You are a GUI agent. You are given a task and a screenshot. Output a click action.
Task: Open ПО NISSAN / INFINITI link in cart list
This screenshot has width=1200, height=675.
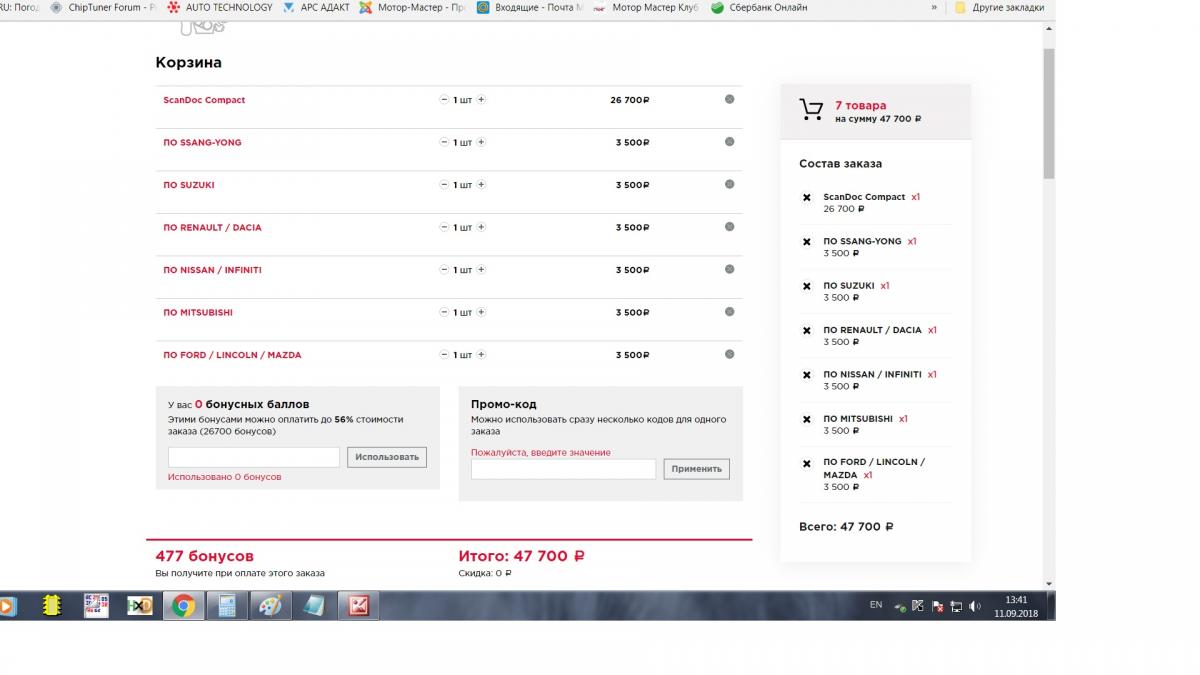click(x=212, y=270)
